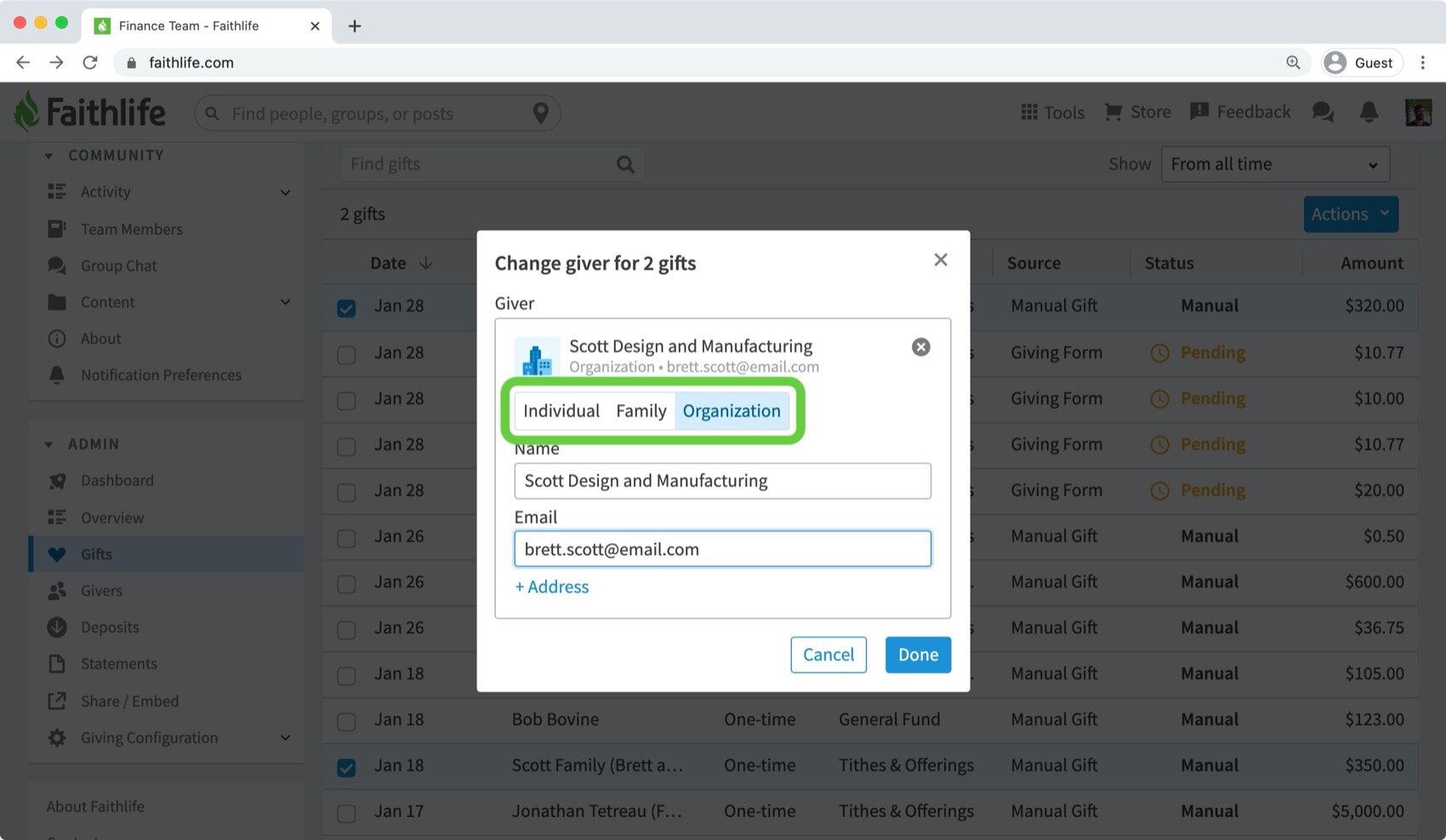Check the Jan 26 $0.50 gift checkbox
The image size is (1446, 840).
click(346, 537)
